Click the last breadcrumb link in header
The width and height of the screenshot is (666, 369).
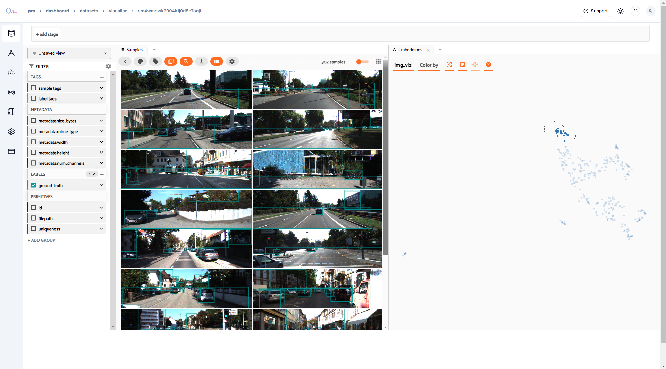pos(169,11)
